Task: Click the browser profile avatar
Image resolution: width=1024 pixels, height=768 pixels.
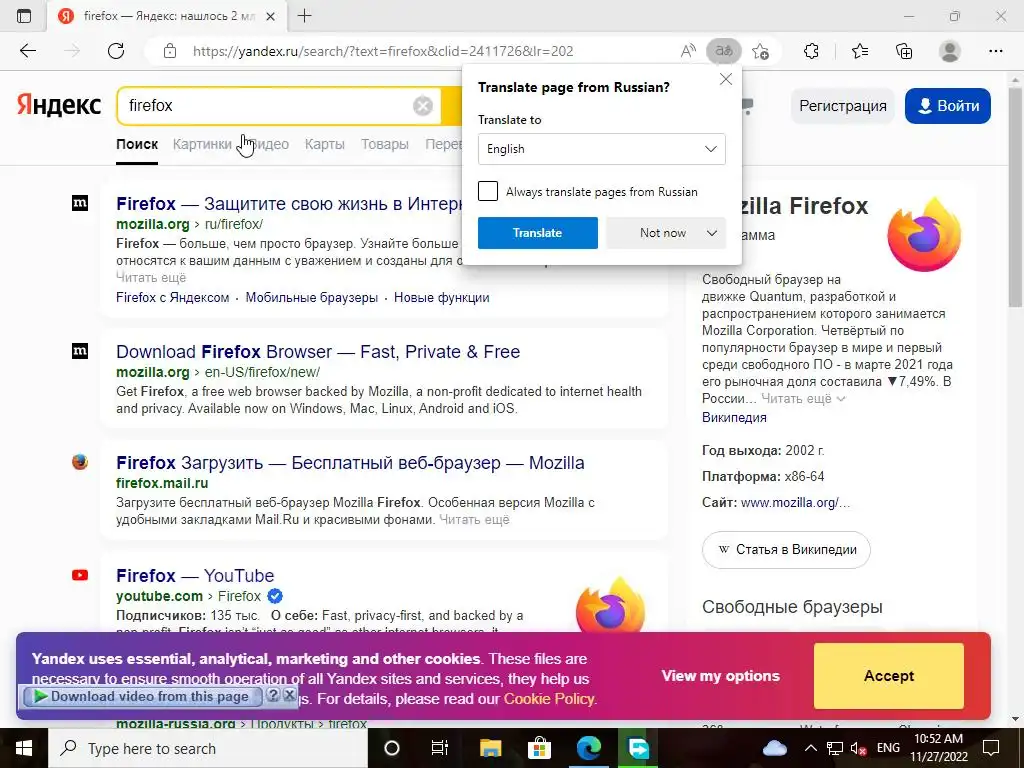Action: pos(950,51)
